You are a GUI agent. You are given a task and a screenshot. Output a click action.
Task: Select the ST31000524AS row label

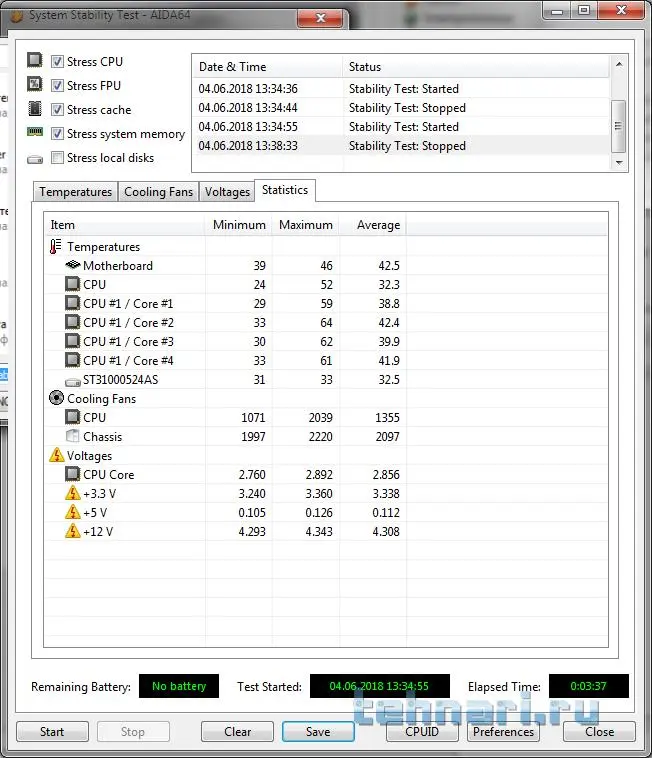120,379
